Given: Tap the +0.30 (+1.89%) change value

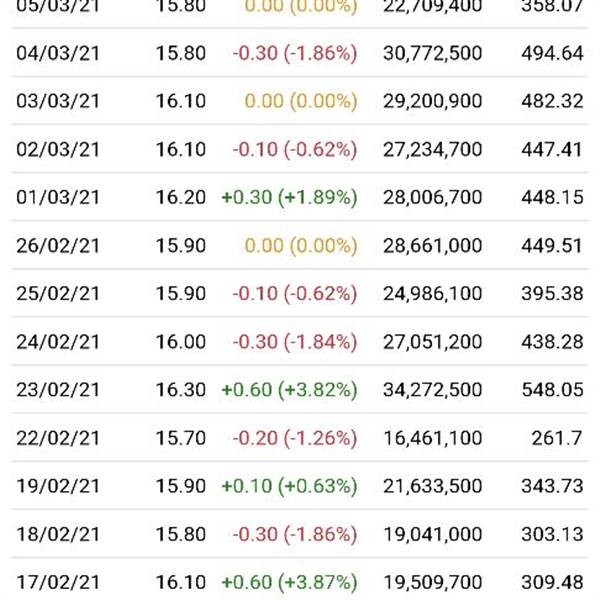Looking at the screenshot, I should click(x=289, y=197).
